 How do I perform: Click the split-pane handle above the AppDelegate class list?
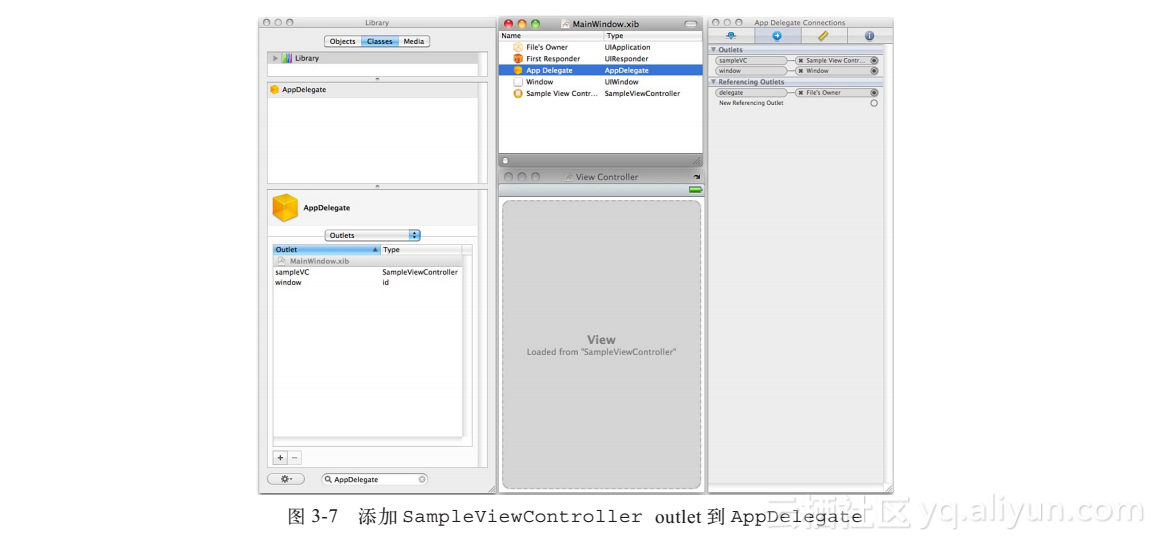[377, 78]
